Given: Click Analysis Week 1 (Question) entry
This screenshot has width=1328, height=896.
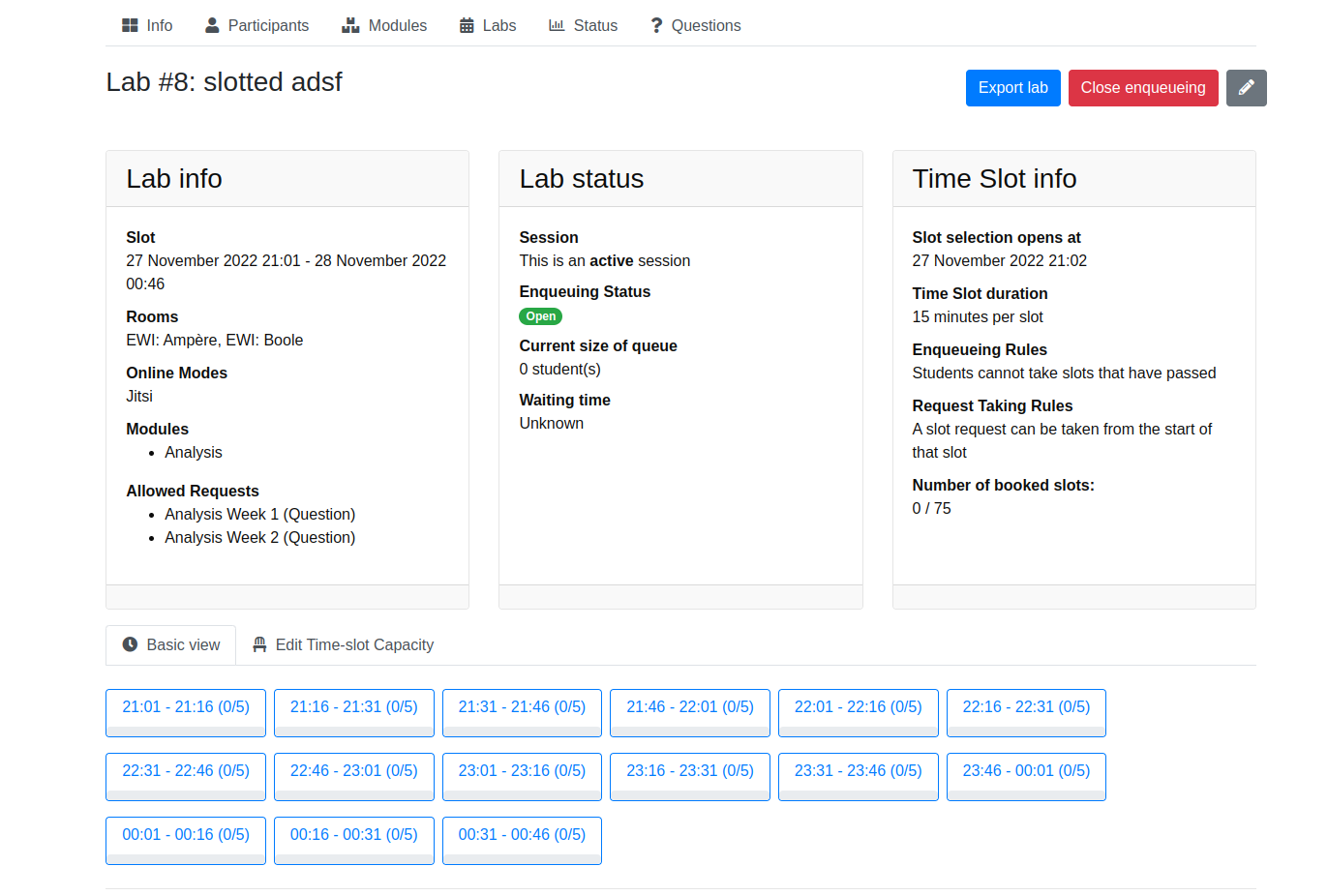Looking at the screenshot, I should coord(260,514).
